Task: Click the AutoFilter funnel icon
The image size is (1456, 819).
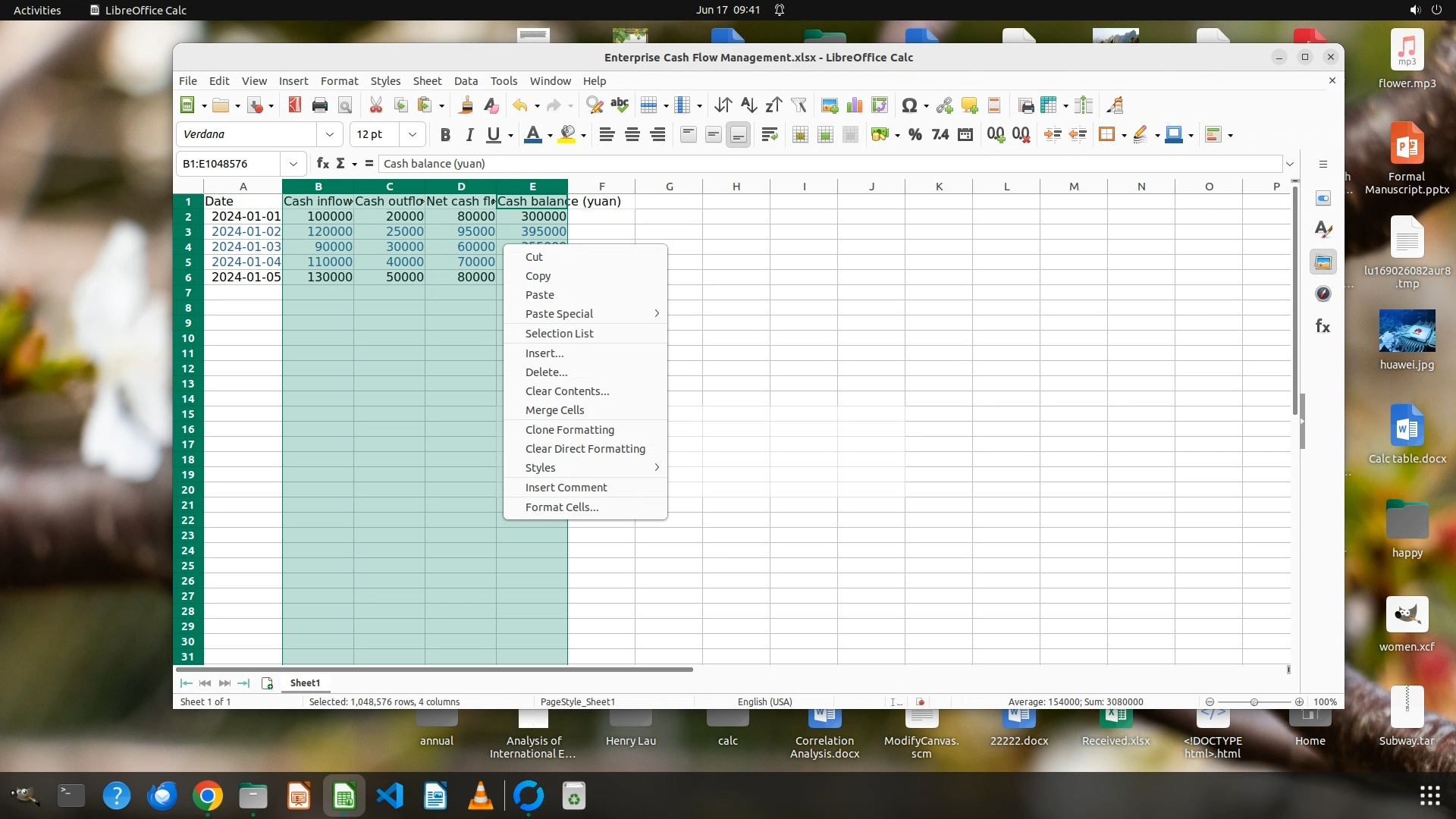Action: [x=799, y=105]
